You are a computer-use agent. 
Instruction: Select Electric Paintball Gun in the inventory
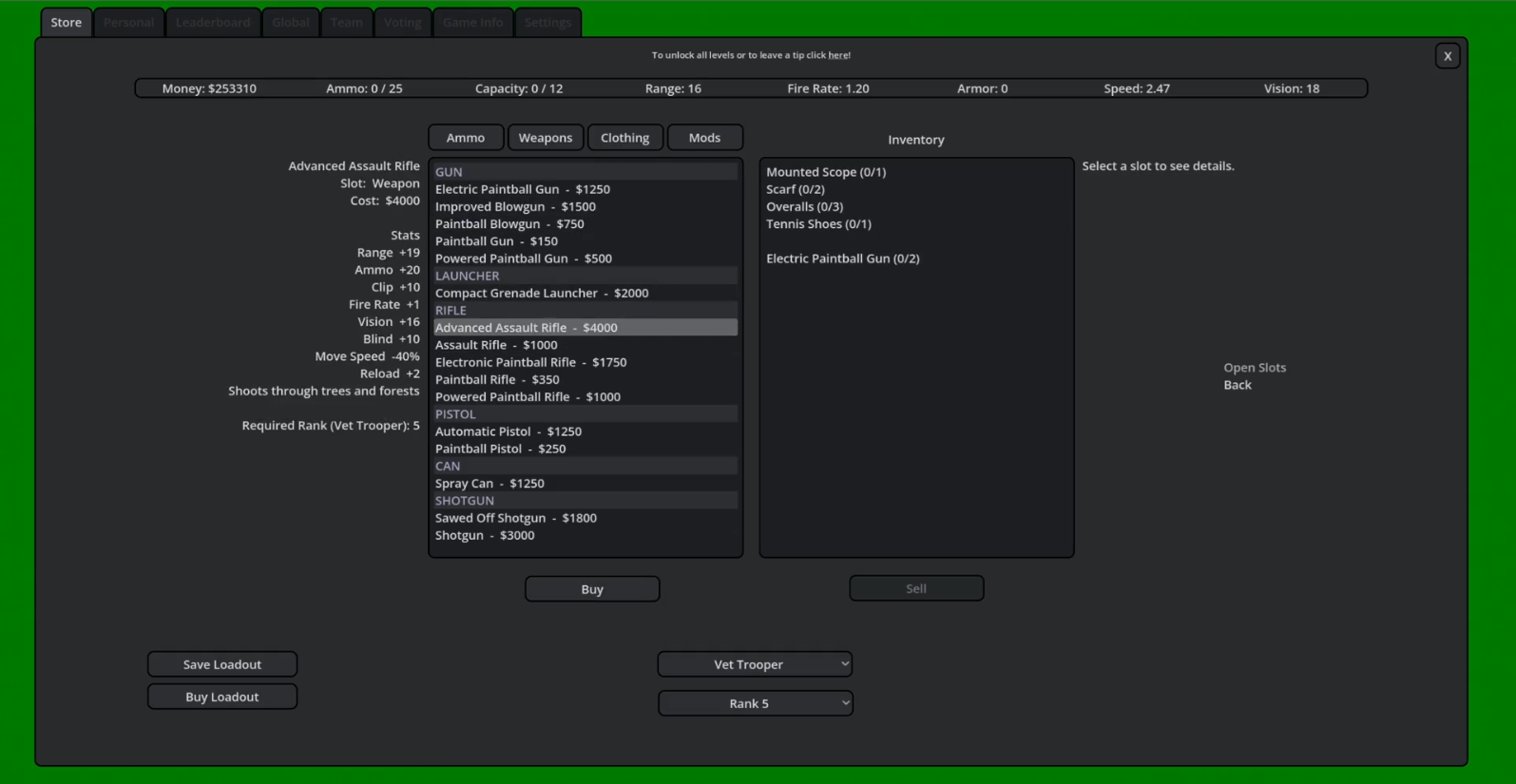coord(843,258)
